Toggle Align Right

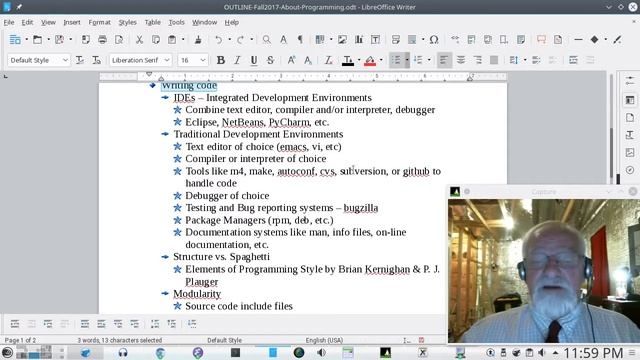click(478, 60)
